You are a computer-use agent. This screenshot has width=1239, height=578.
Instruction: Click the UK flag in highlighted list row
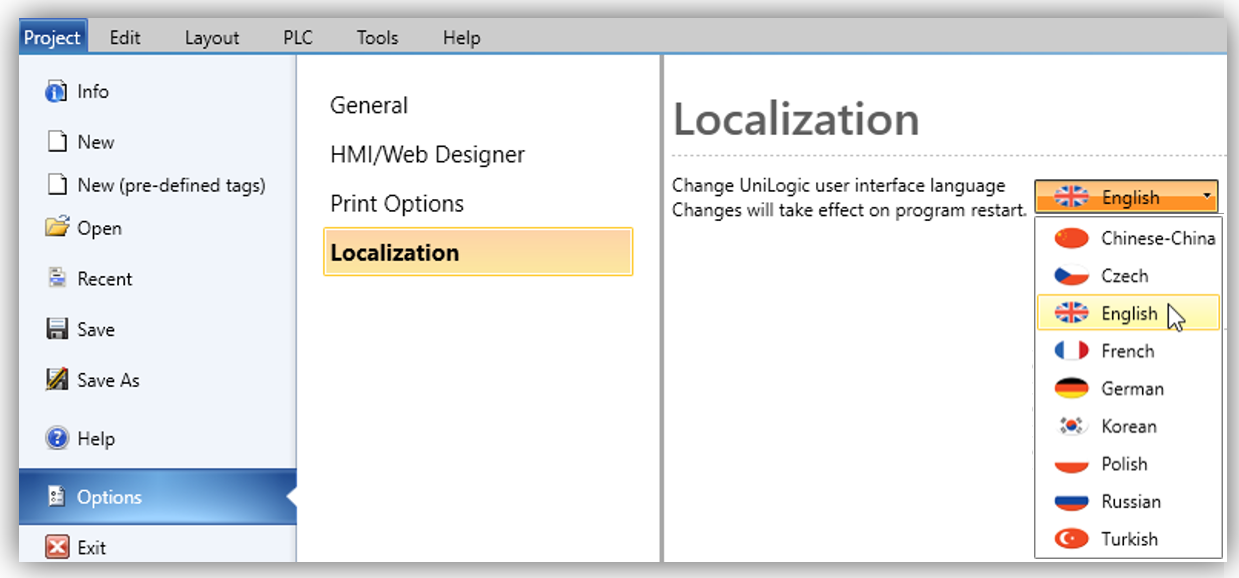[1072, 313]
